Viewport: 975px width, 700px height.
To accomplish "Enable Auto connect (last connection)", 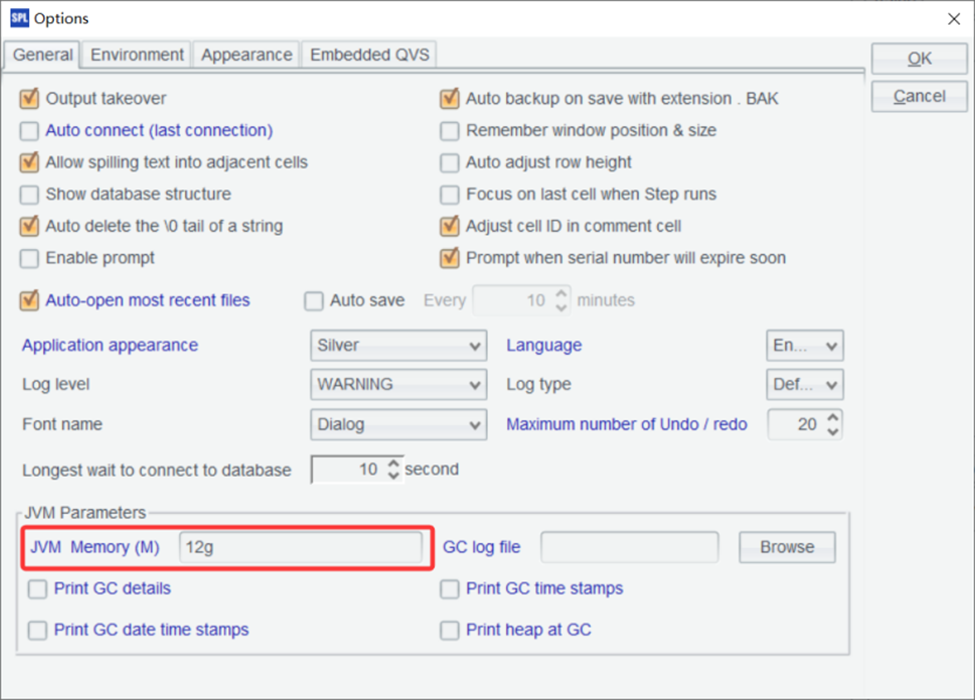I will tap(30, 131).
